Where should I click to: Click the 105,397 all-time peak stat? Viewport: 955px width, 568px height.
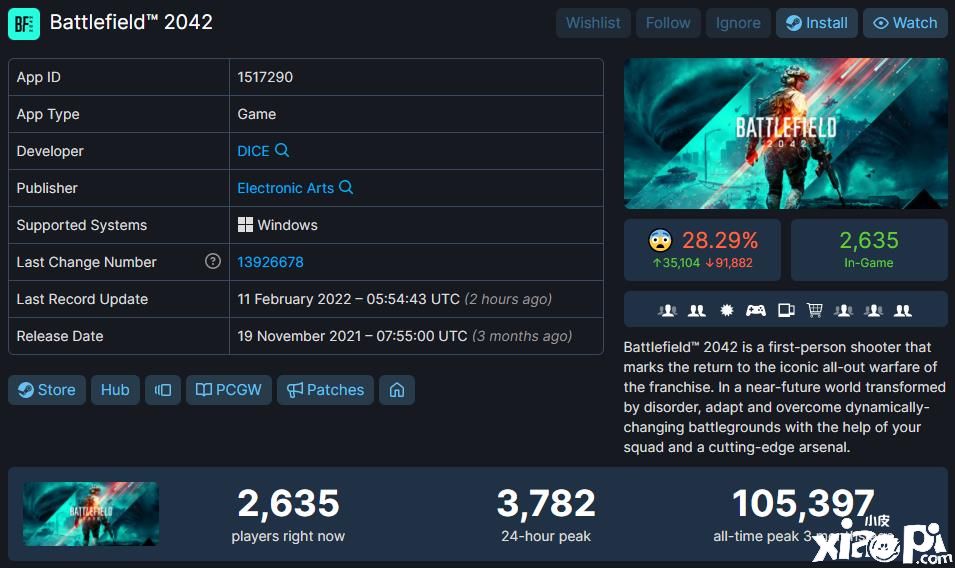[803, 514]
